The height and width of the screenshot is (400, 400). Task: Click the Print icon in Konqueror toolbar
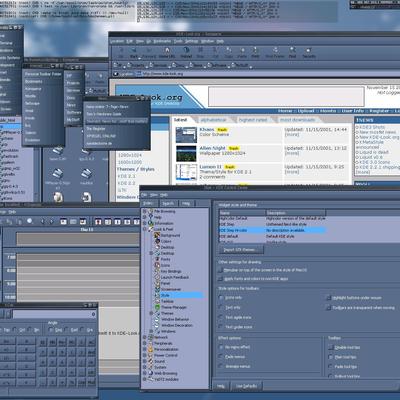click(255, 50)
